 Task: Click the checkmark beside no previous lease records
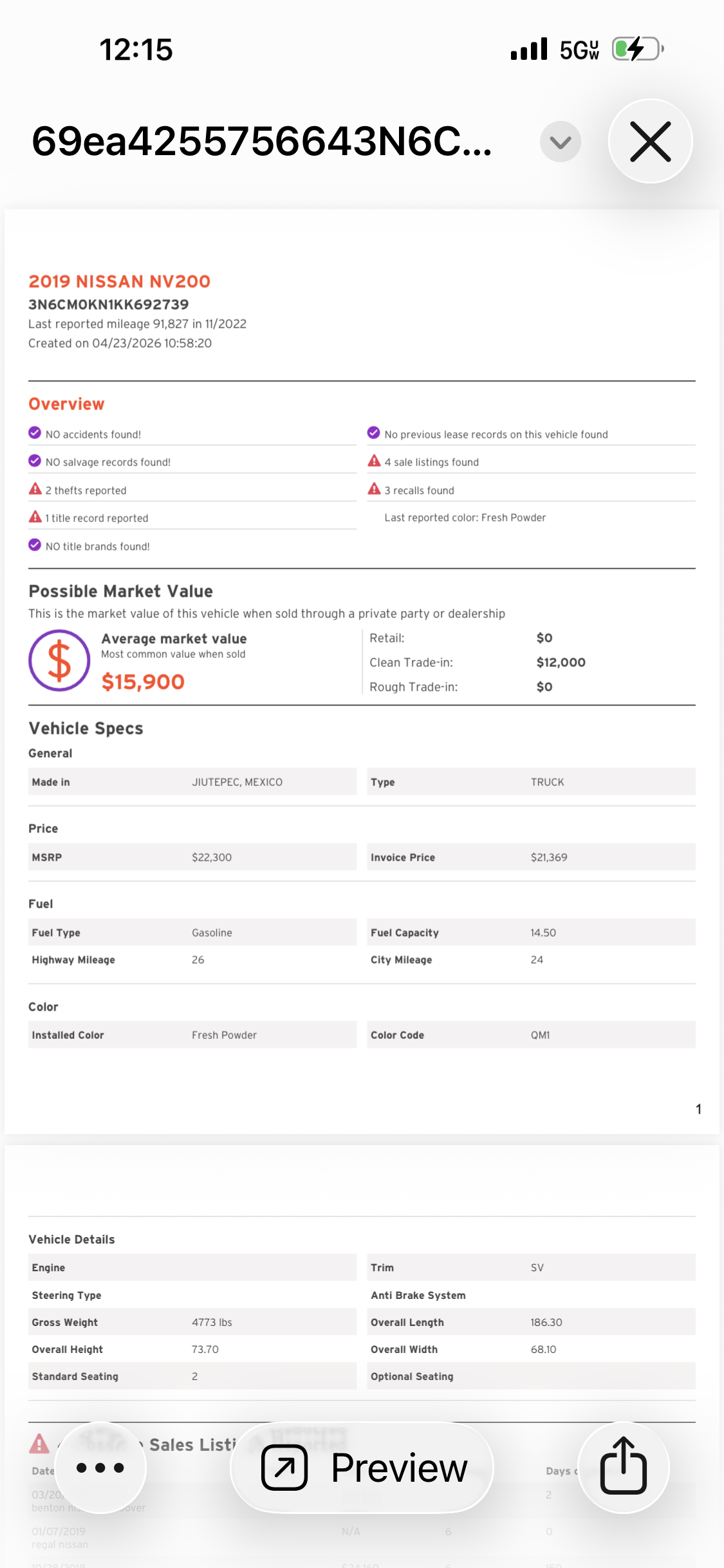click(x=374, y=433)
